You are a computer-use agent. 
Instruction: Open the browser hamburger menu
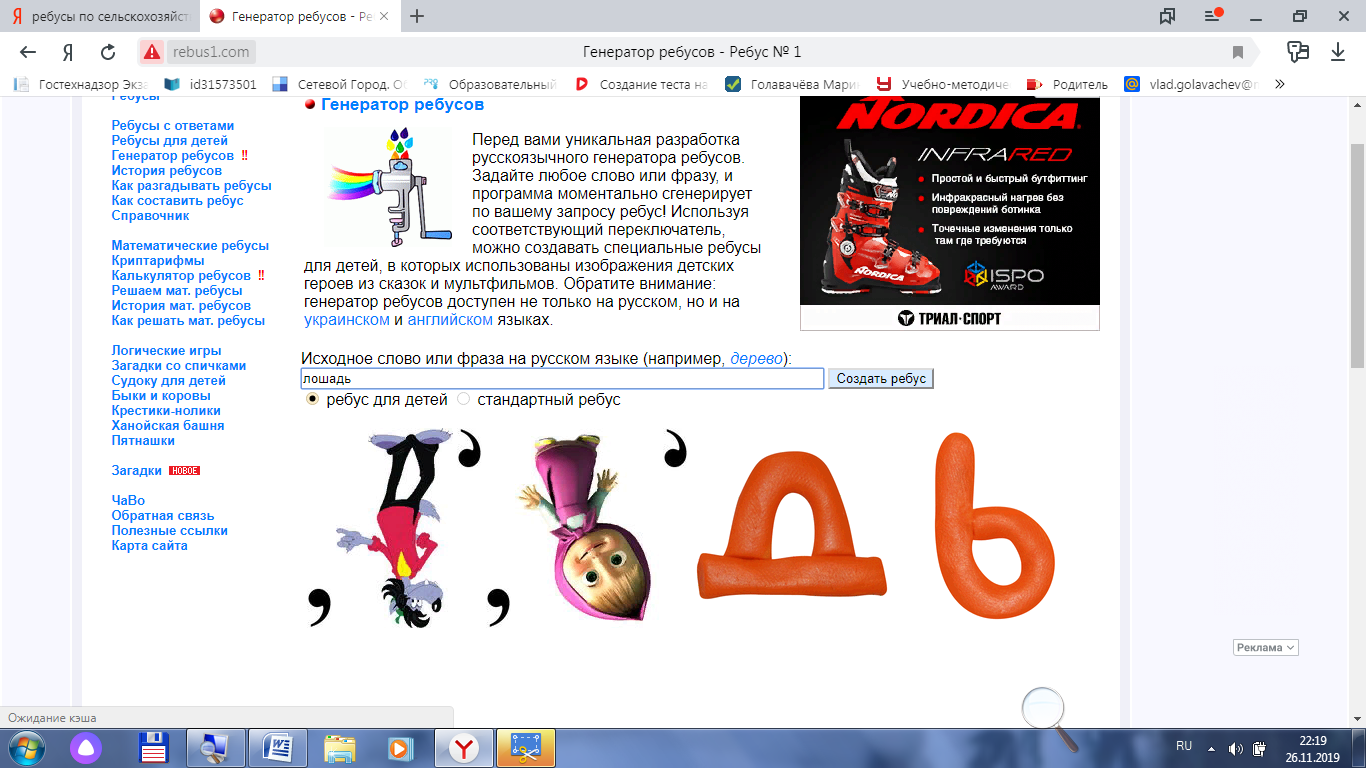(1214, 16)
